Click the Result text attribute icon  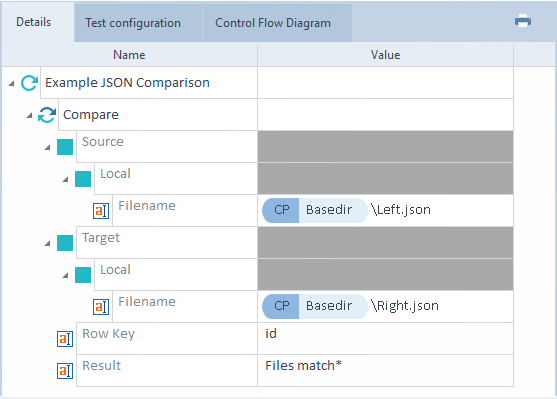point(65,371)
